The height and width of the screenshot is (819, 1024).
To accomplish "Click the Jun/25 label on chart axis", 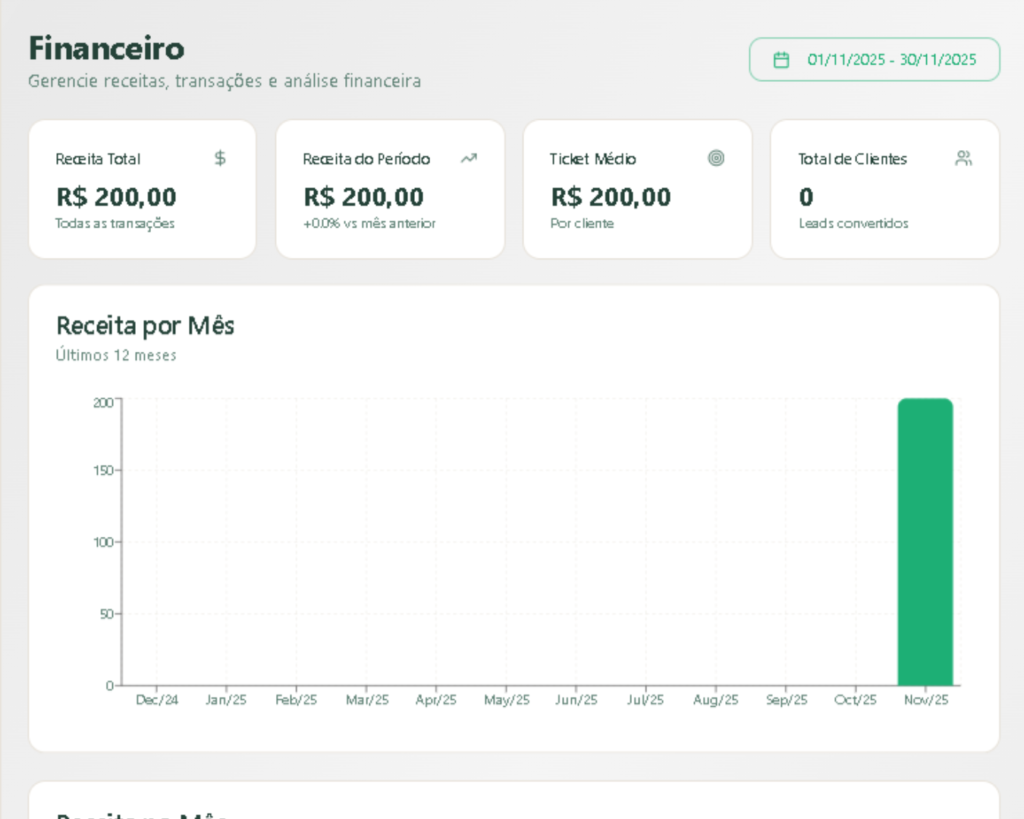I will click(576, 700).
